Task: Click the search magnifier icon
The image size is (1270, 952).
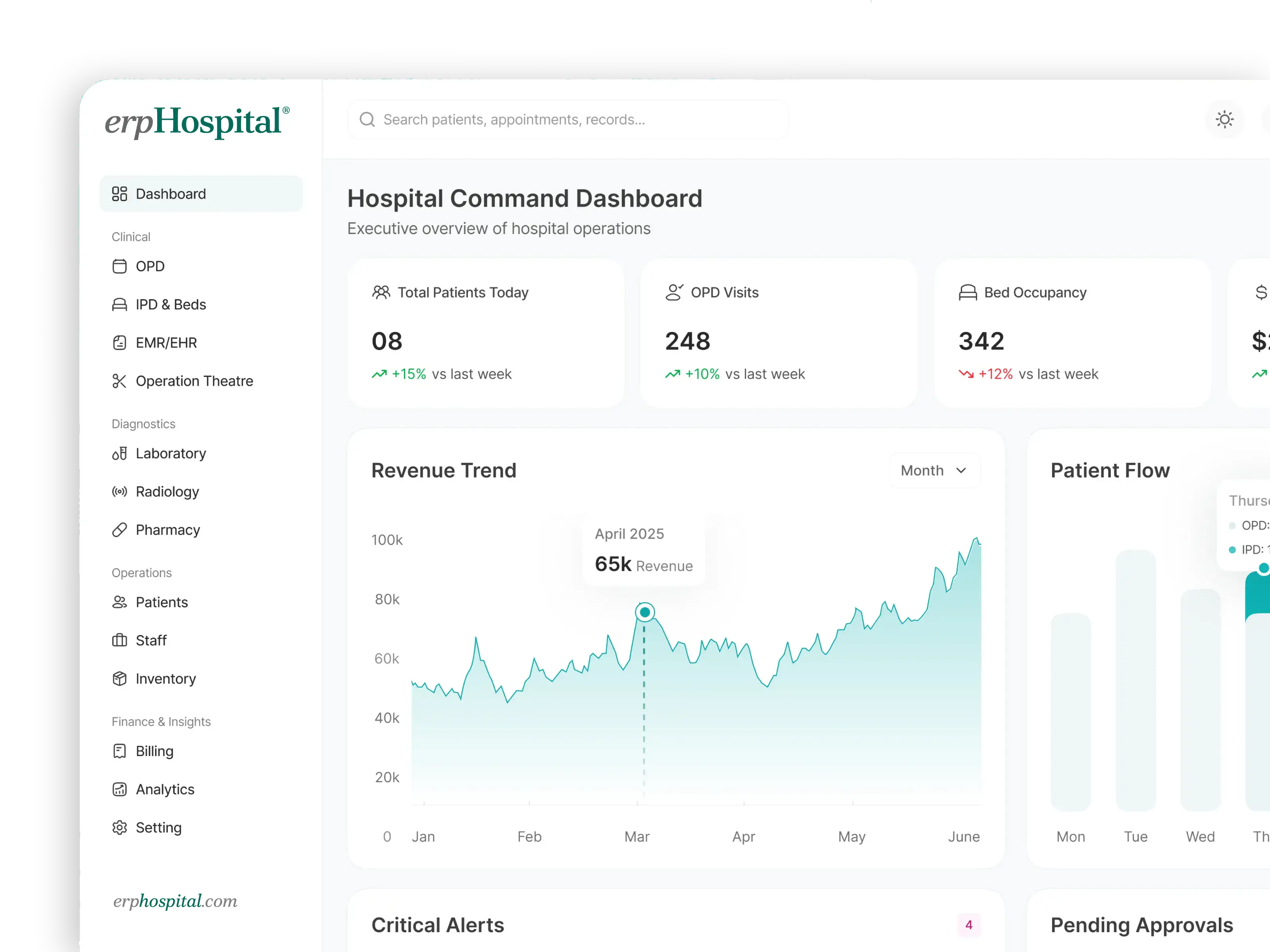Action: click(367, 119)
